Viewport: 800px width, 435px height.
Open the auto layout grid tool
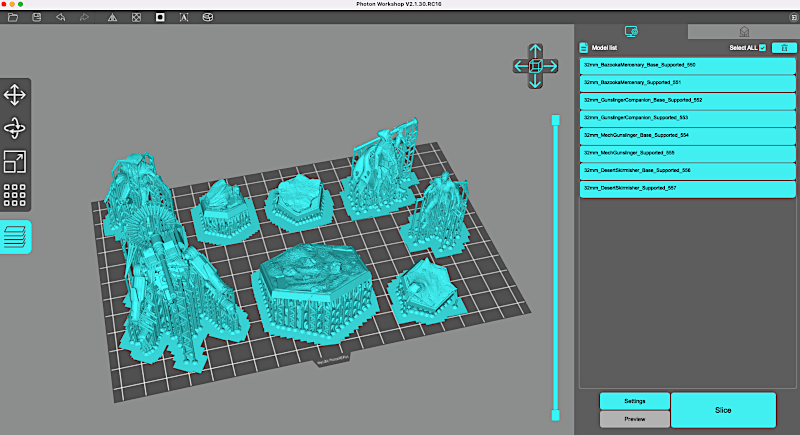[x=15, y=195]
